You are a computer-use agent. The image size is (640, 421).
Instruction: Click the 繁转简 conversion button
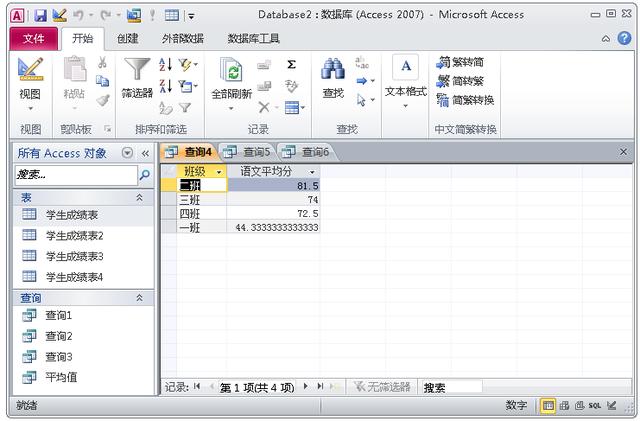click(x=460, y=62)
